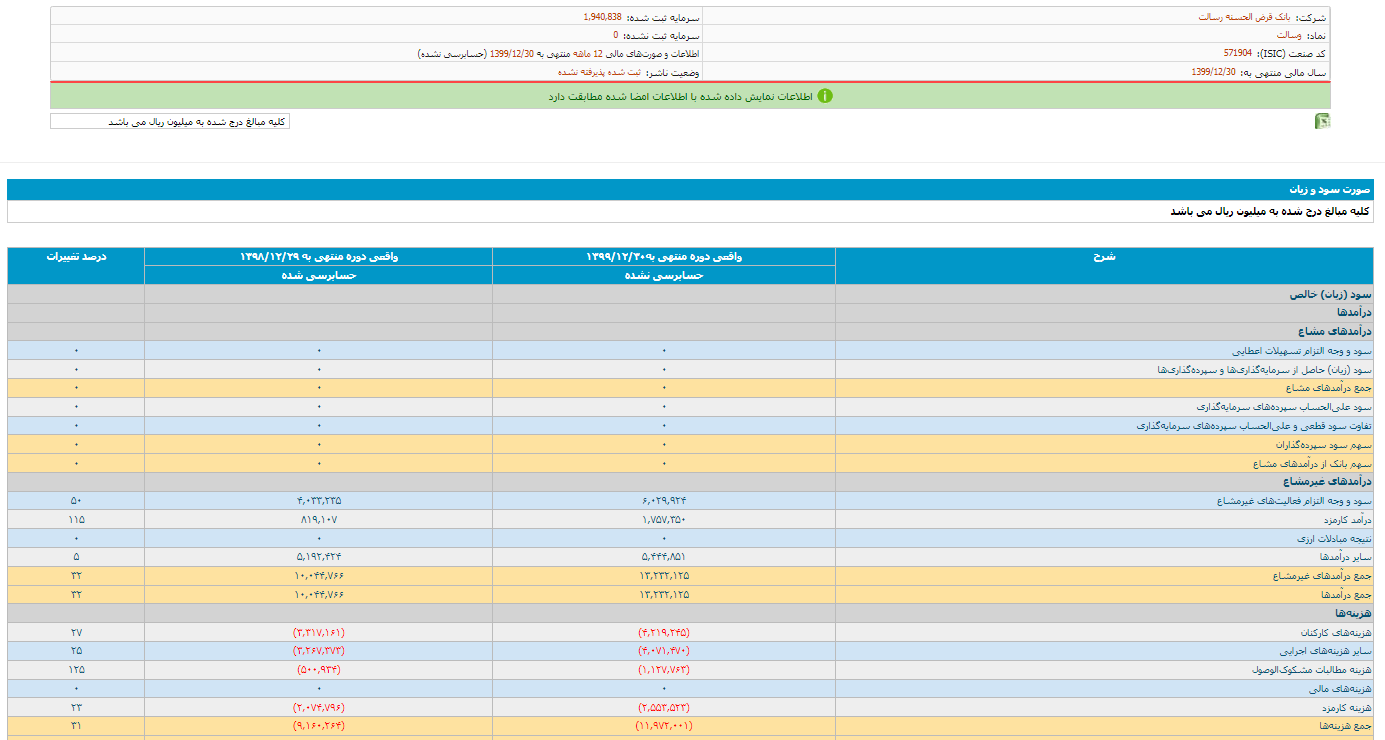1385x740 pixels.
Task: Click the ISIC industry code 571904
Action: (1237, 53)
